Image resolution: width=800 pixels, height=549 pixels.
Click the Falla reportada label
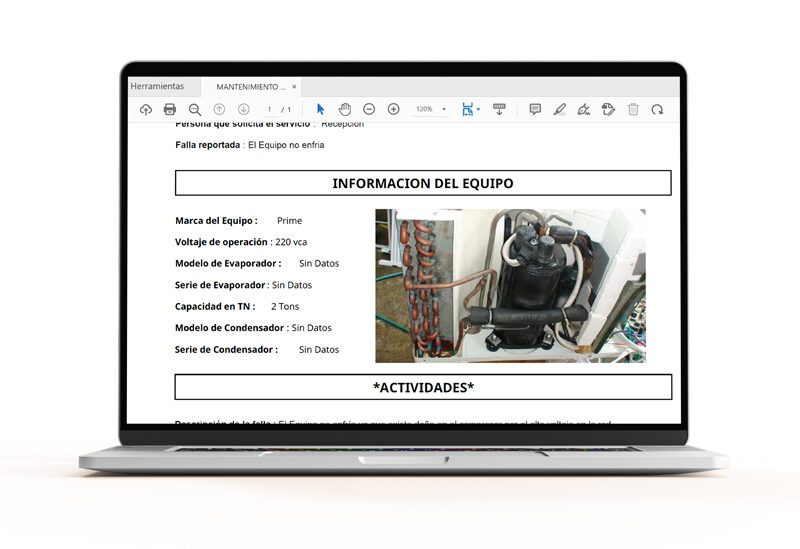(x=208, y=145)
